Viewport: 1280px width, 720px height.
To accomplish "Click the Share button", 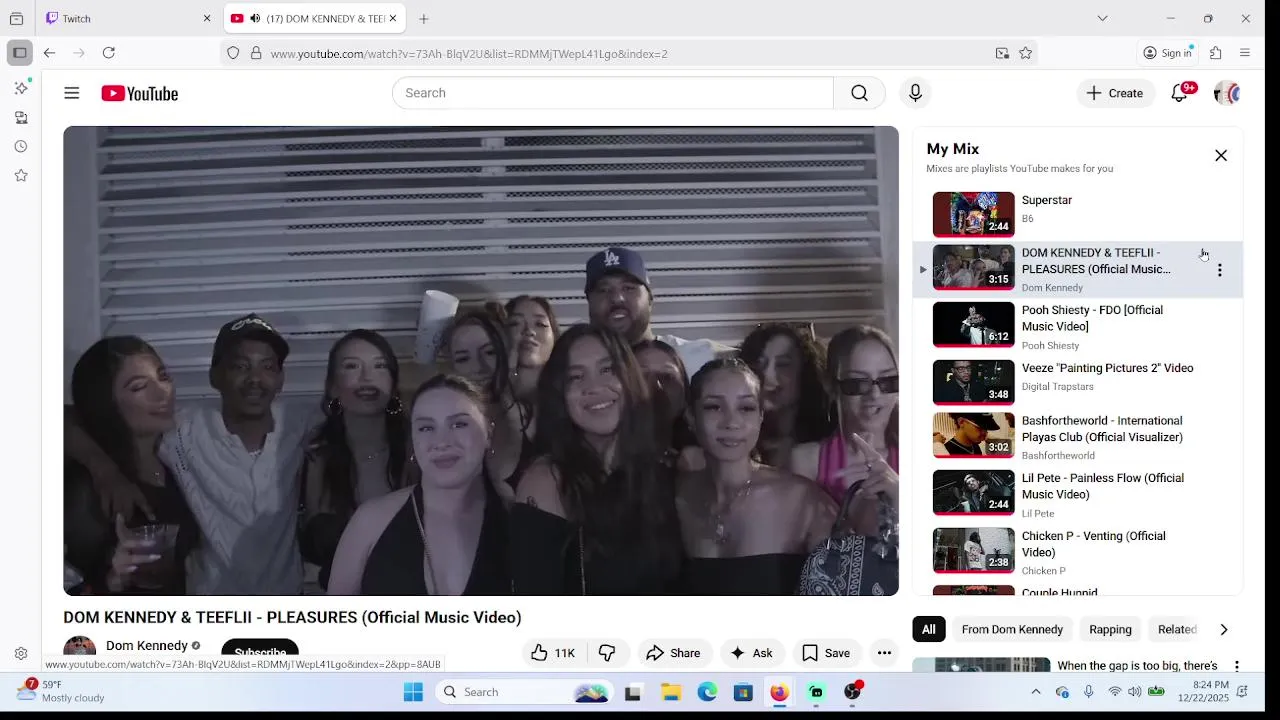I will click(673, 653).
